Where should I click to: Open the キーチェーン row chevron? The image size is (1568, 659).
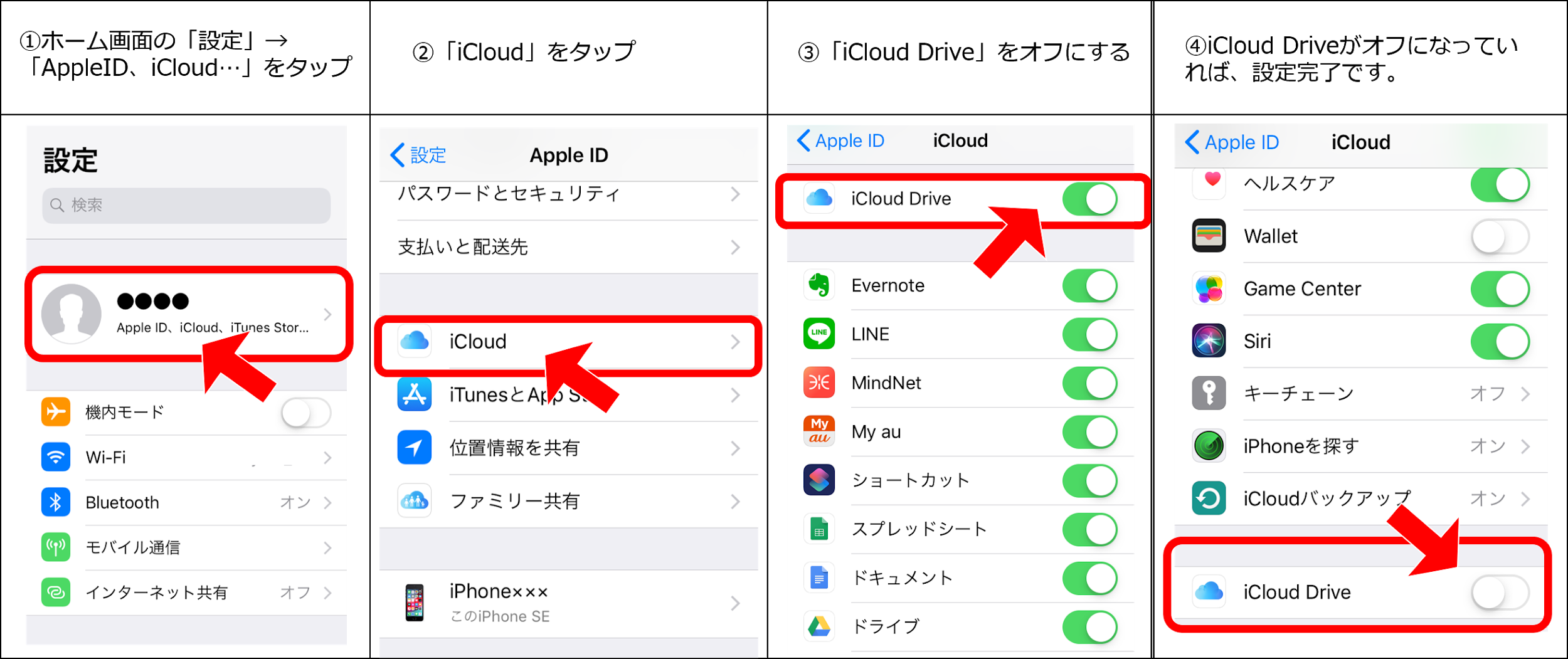point(1525,394)
